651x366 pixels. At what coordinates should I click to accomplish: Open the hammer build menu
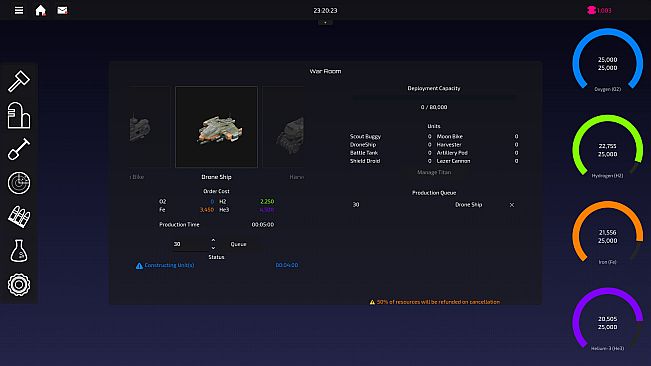19,81
